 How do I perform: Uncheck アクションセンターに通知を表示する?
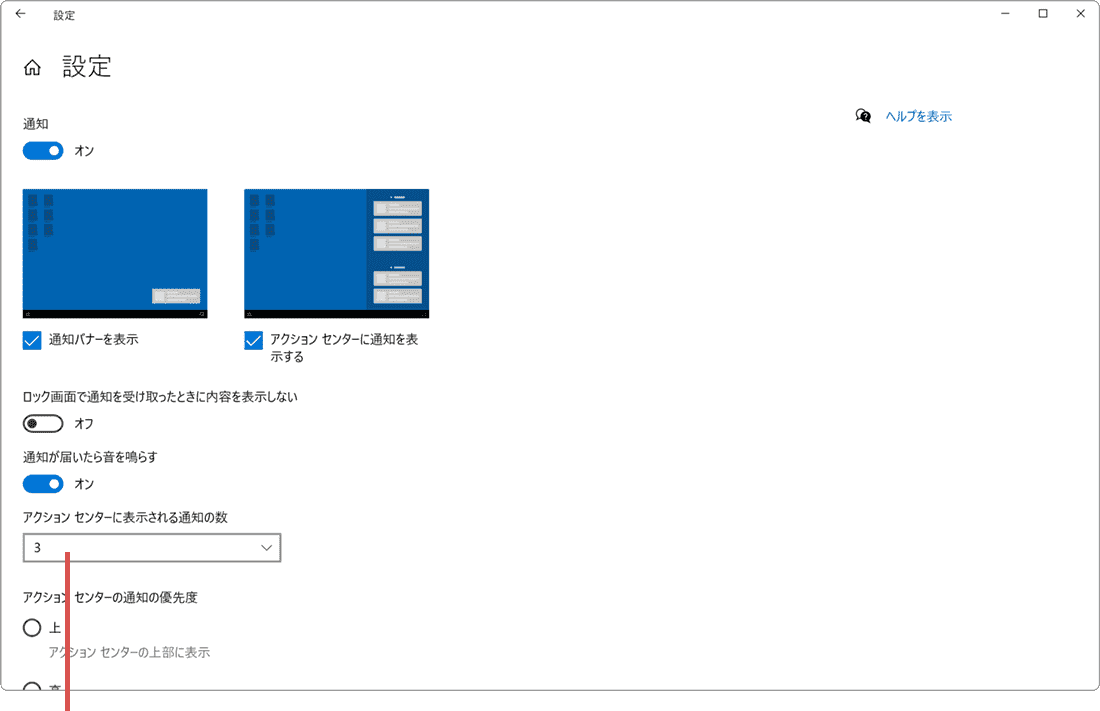pyautogui.click(x=253, y=340)
